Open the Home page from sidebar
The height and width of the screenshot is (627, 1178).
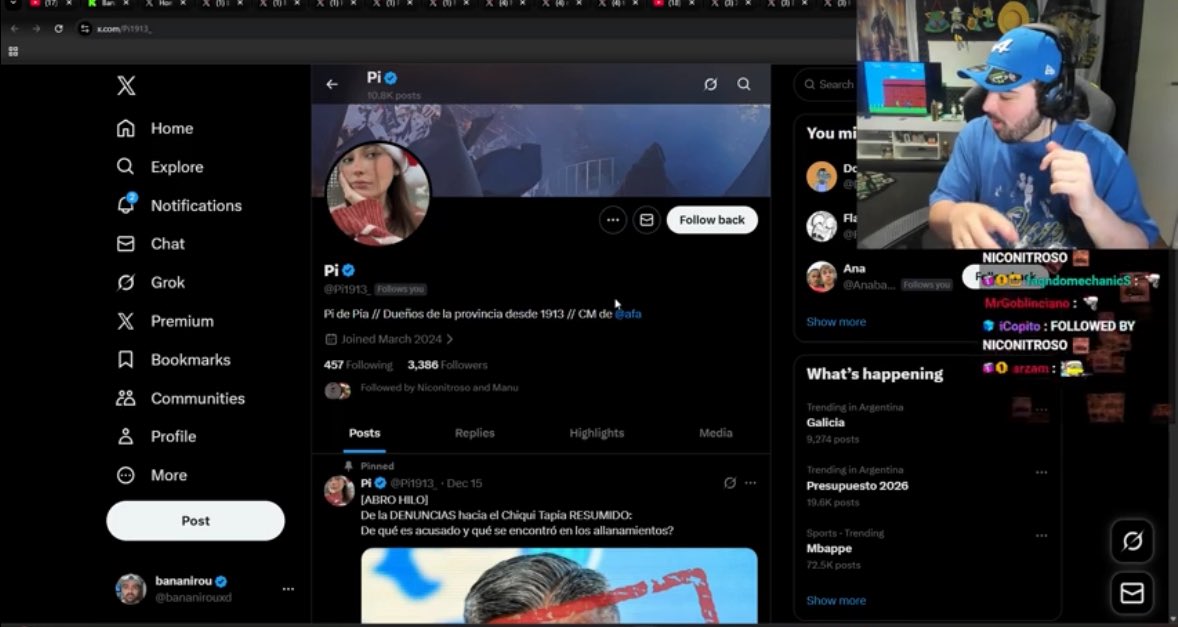[156, 128]
